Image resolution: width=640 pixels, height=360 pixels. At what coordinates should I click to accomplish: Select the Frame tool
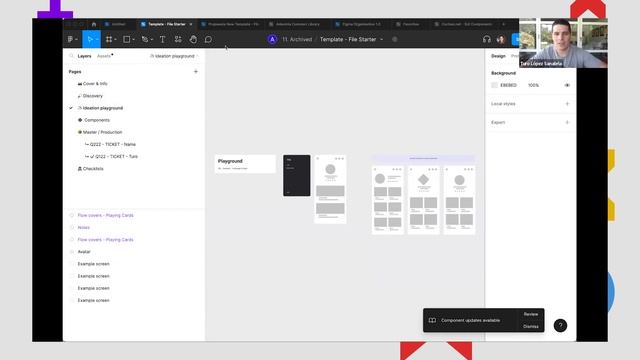click(x=109, y=39)
